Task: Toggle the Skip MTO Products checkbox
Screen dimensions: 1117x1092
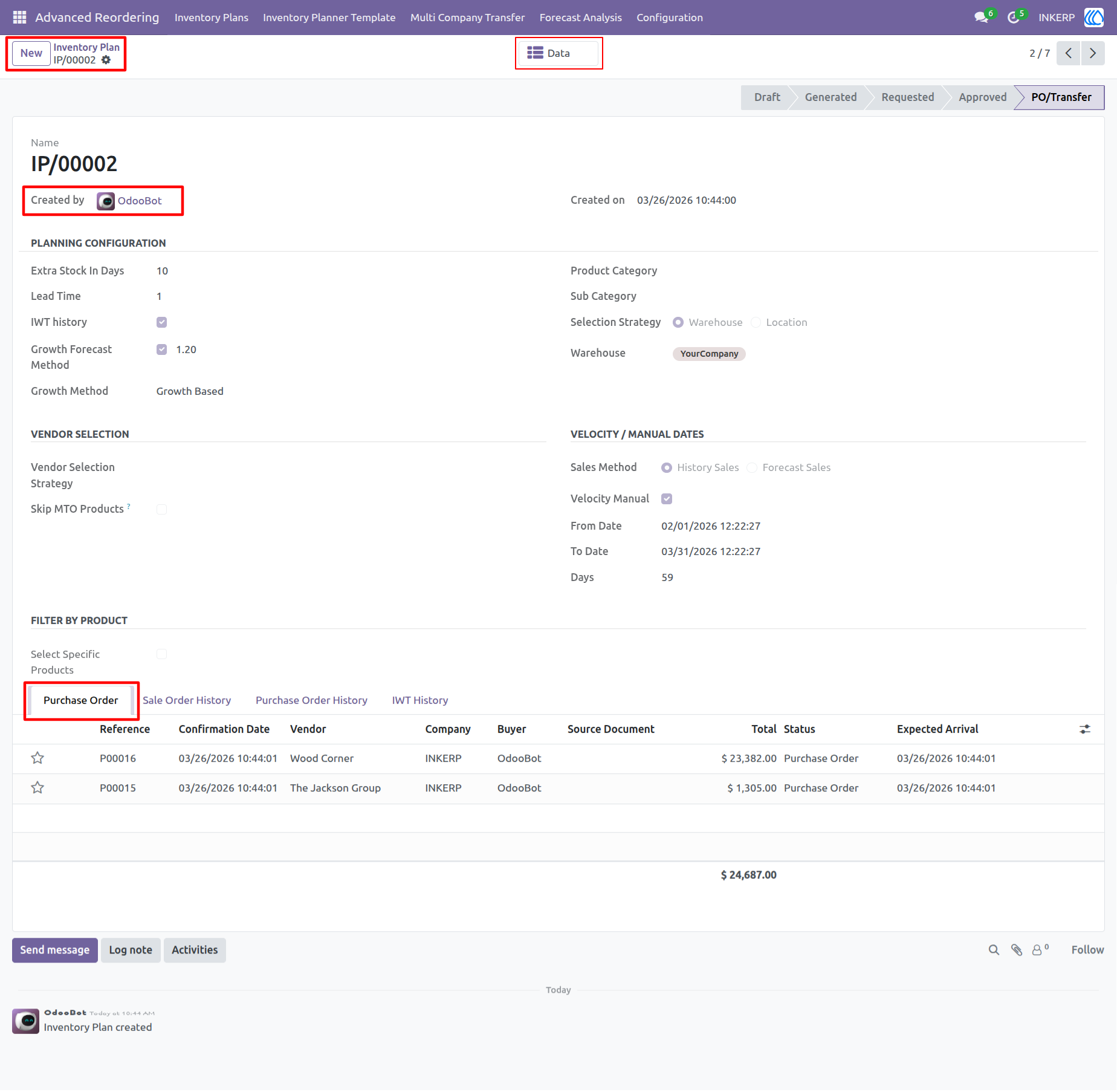Action: pyautogui.click(x=161, y=509)
